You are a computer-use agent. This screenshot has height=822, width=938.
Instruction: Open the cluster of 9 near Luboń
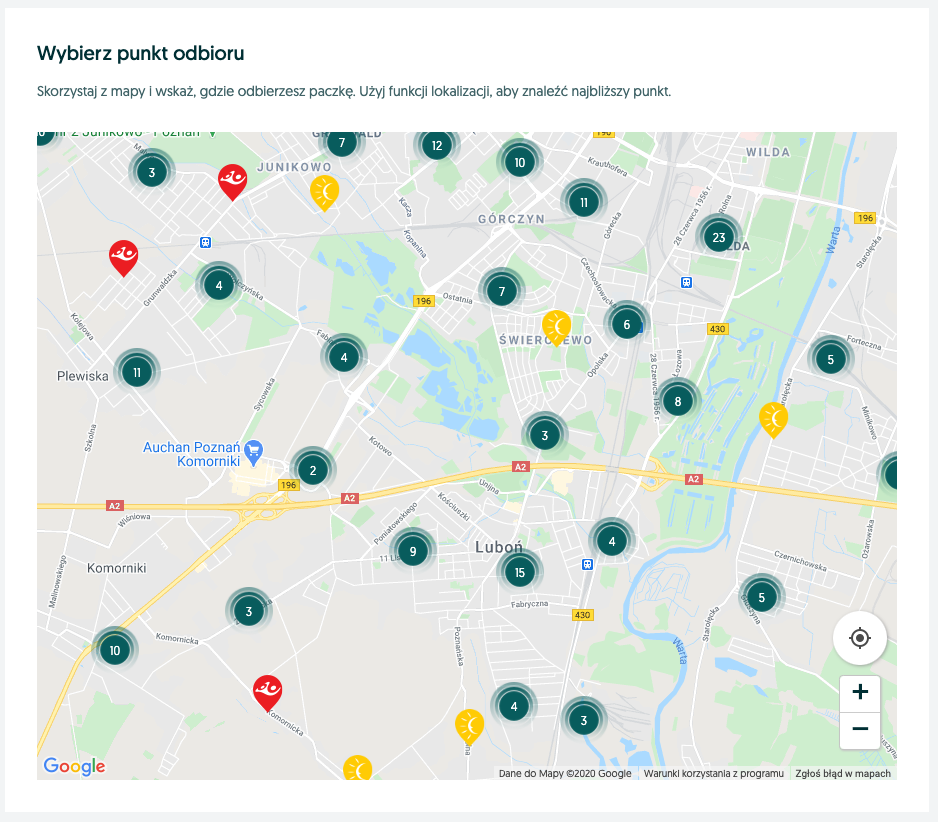(x=413, y=551)
